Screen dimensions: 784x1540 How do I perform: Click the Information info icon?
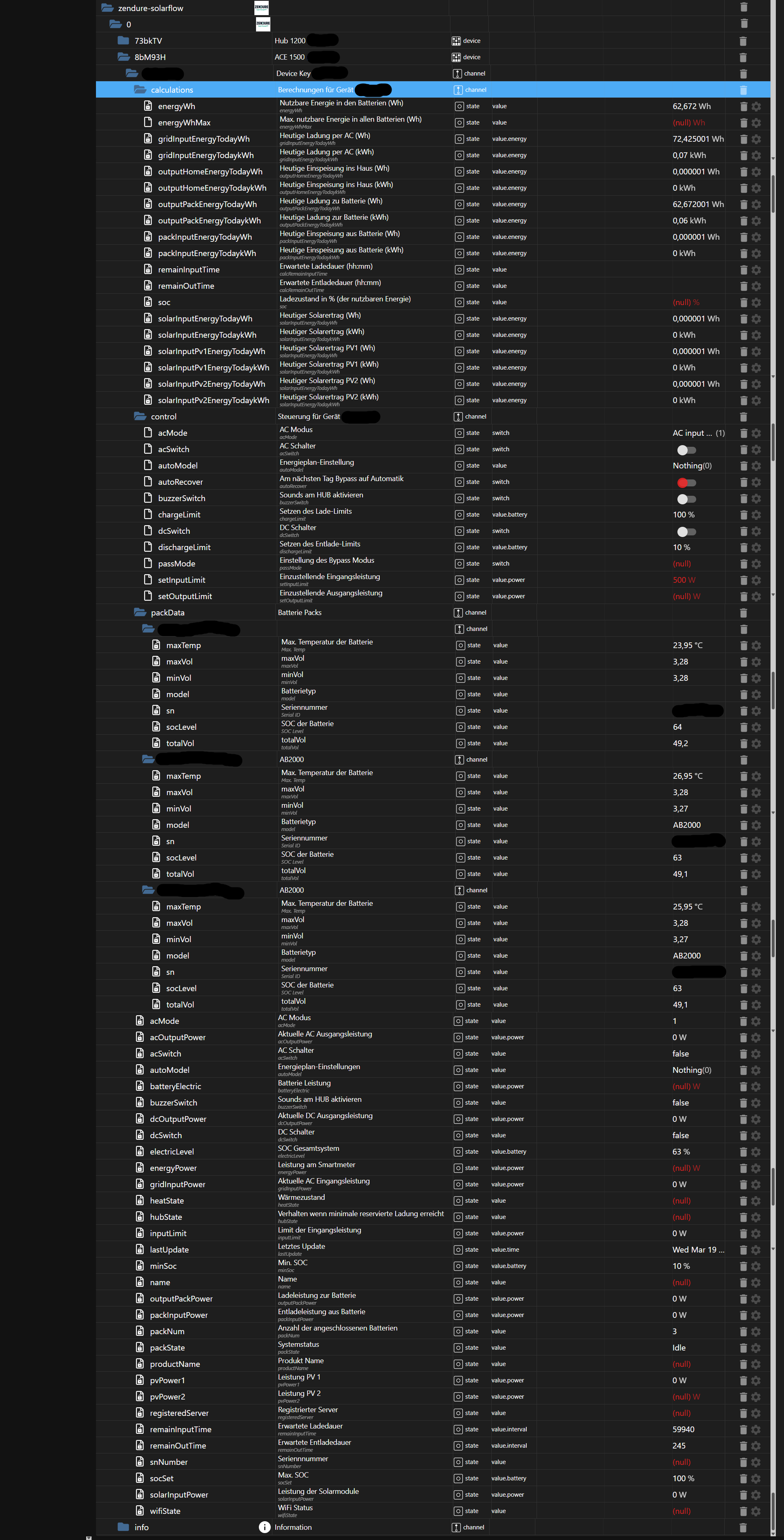(x=265, y=1527)
